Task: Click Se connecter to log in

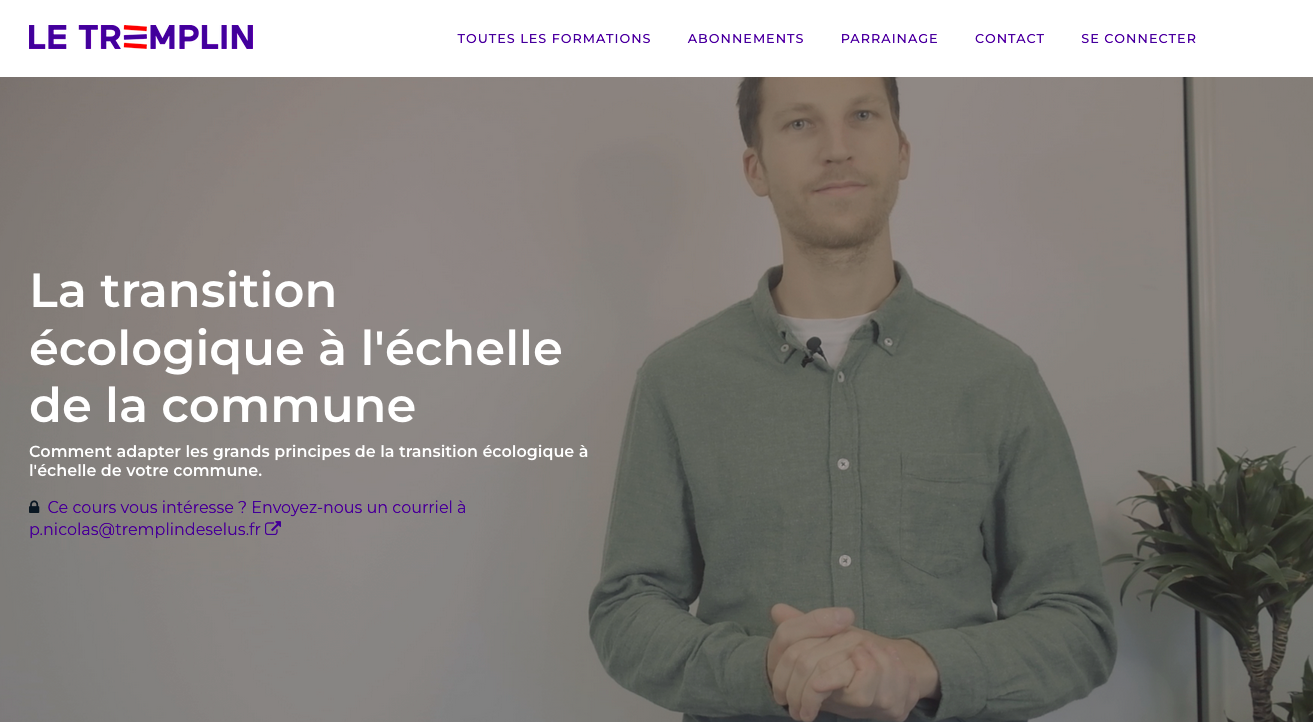Action: [1139, 38]
